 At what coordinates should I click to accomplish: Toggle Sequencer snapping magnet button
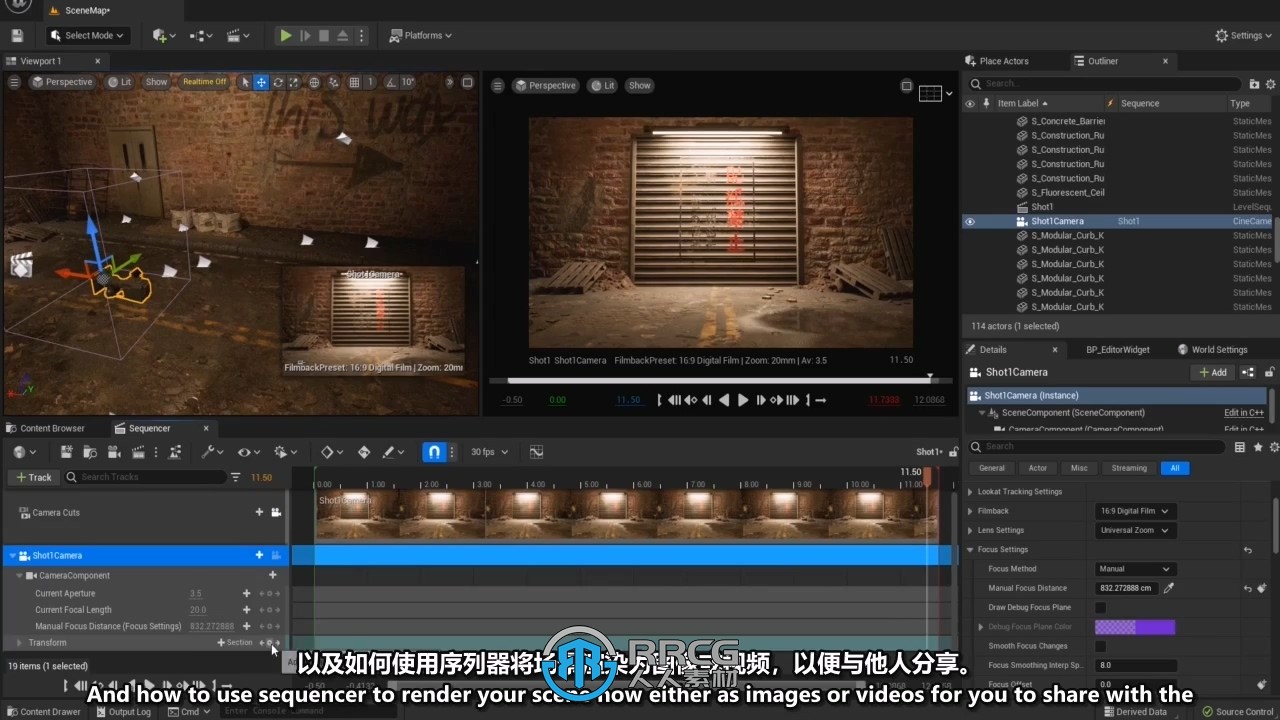pos(434,452)
